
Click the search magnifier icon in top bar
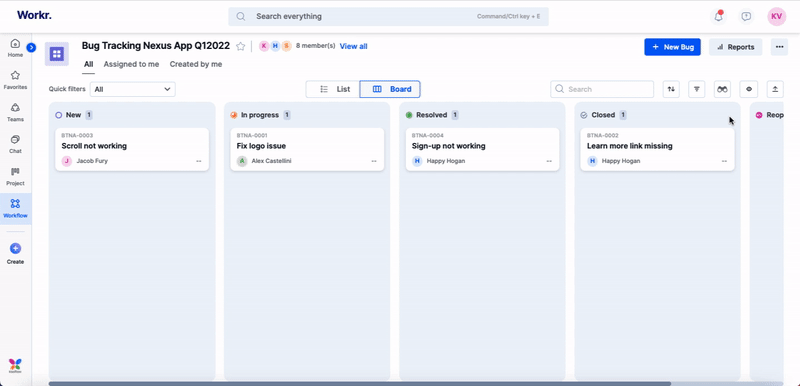pyautogui.click(x=241, y=16)
